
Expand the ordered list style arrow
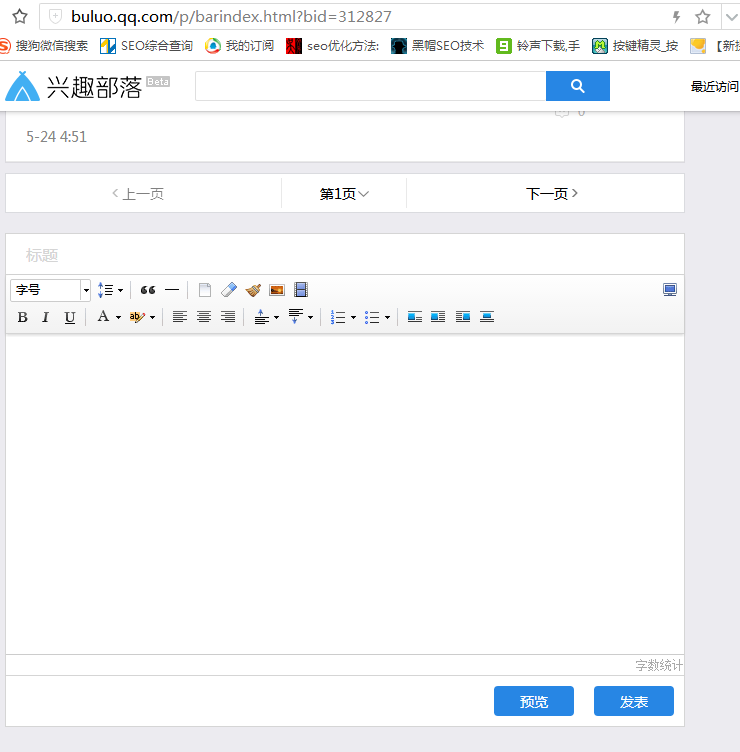353,317
